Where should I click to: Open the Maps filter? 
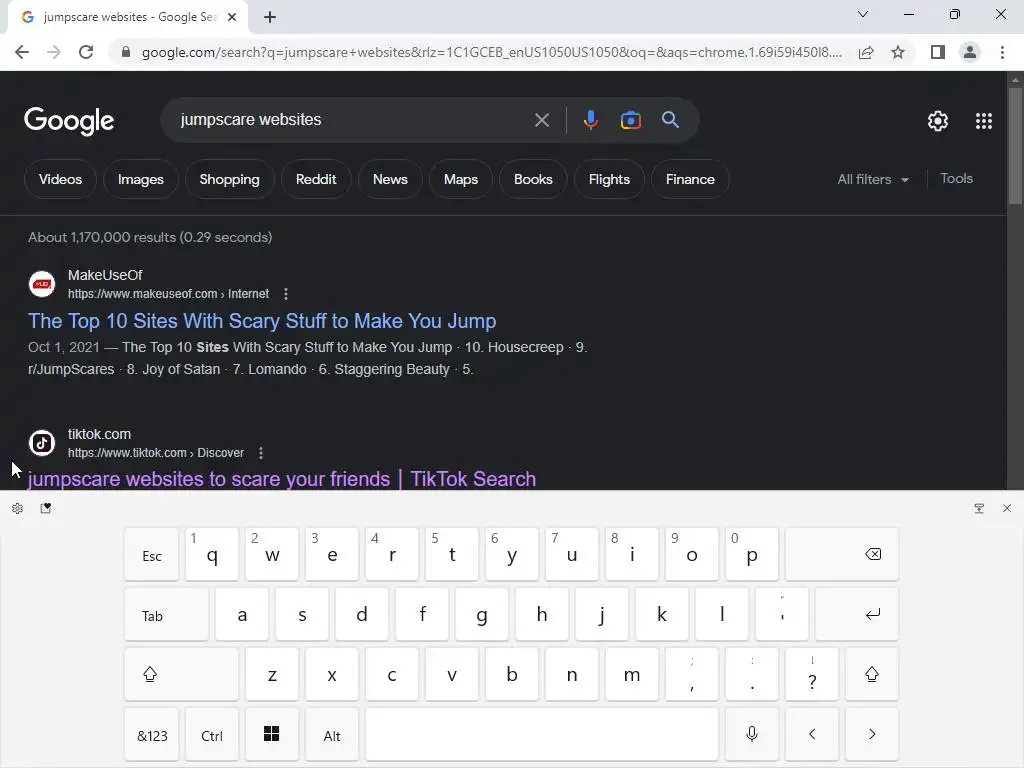click(461, 179)
